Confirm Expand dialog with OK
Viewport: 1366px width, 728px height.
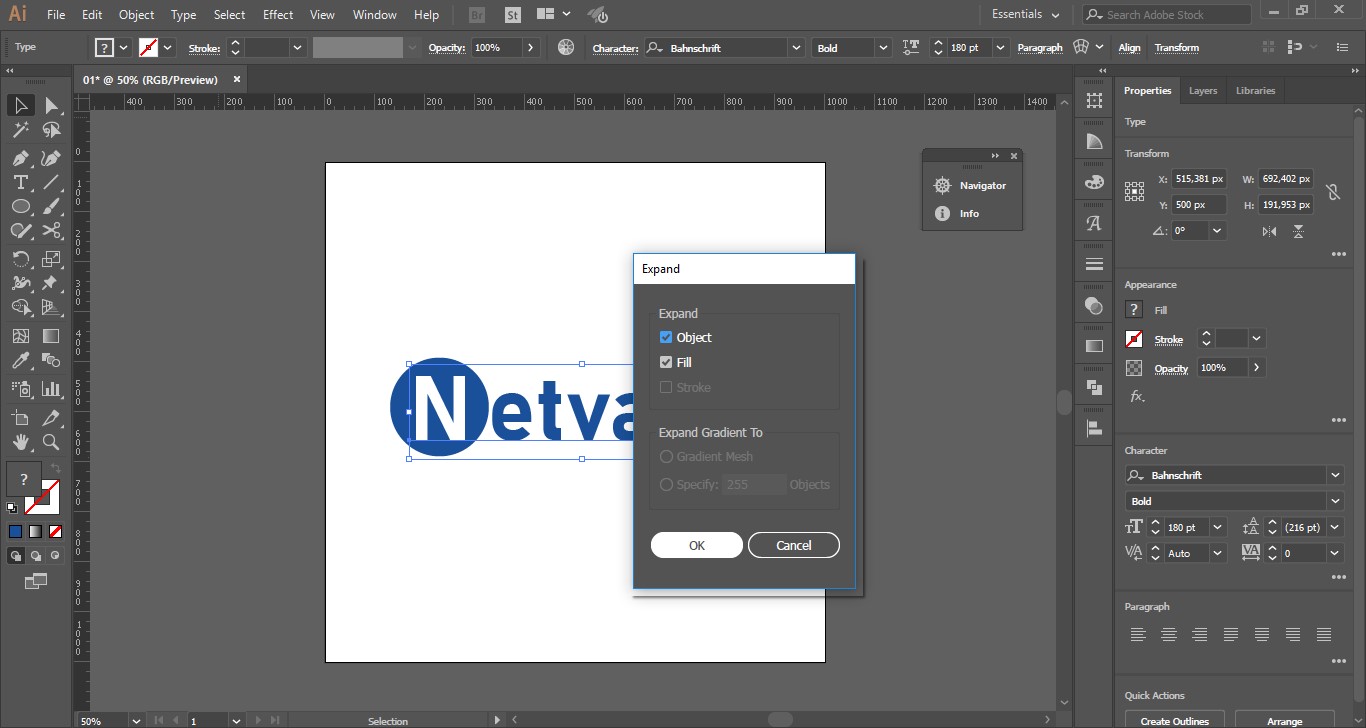696,545
